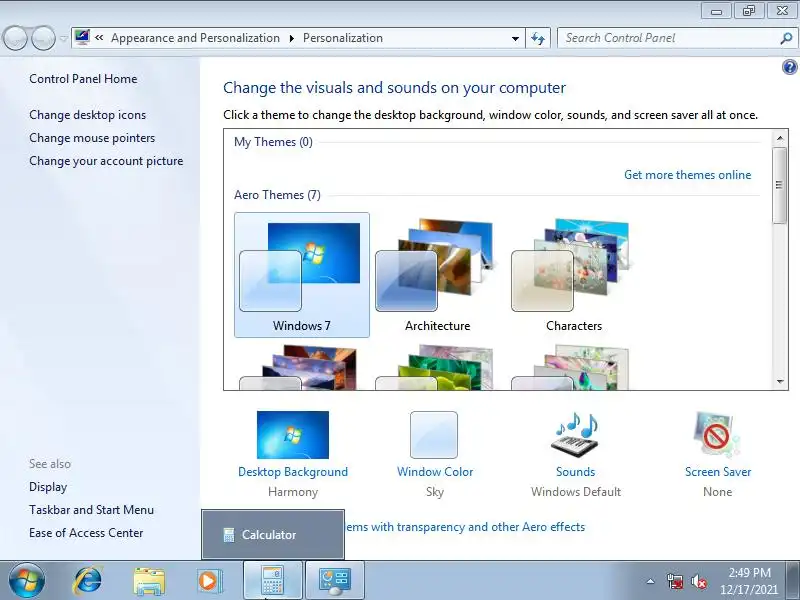Open Taskbar and Start Menu link
Viewport: 800px width, 600px height.
pyautogui.click(x=91, y=510)
